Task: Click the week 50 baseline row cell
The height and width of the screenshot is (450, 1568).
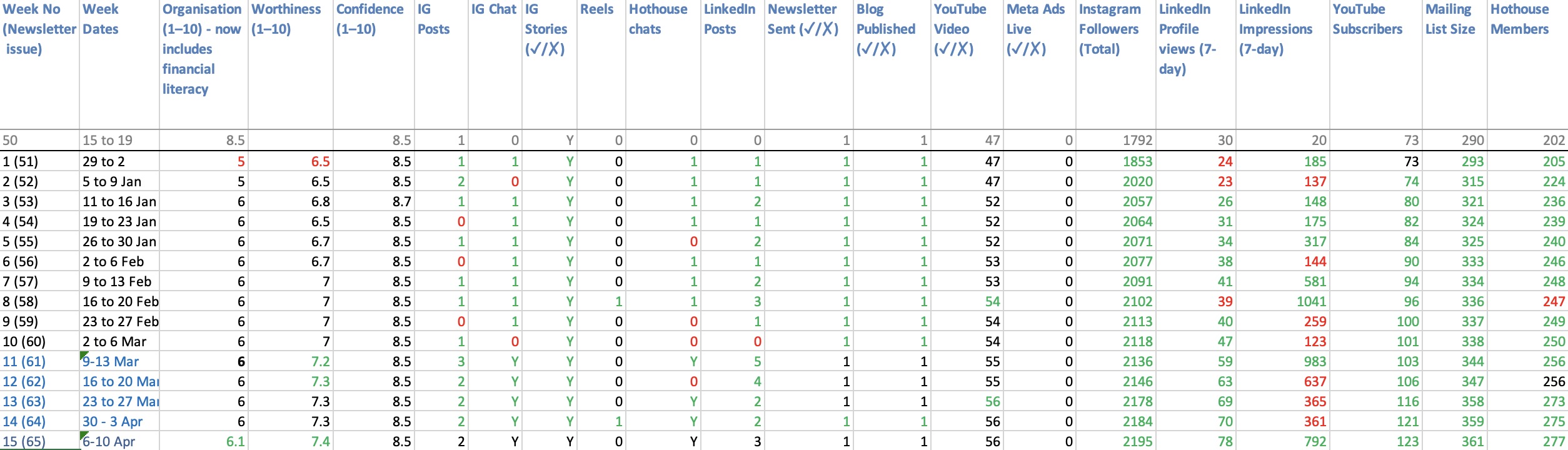Action: 40,140
